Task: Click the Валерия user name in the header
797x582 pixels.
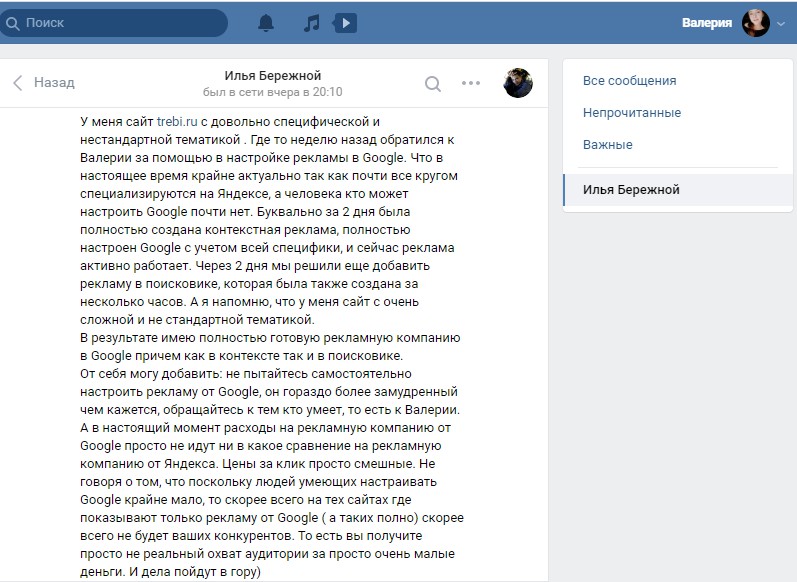Action: point(707,23)
